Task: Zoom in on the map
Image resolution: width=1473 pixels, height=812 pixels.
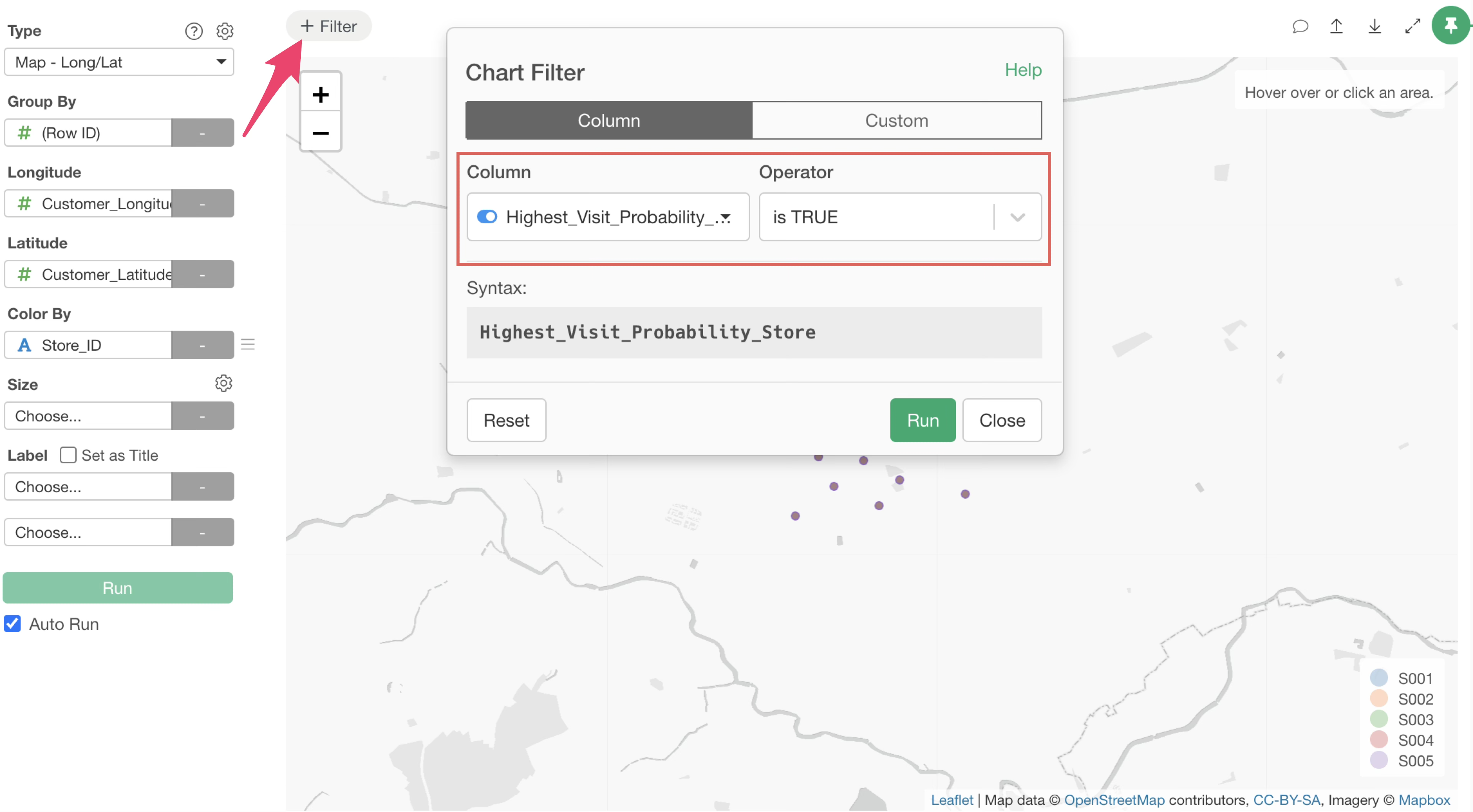Action: tap(321, 95)
